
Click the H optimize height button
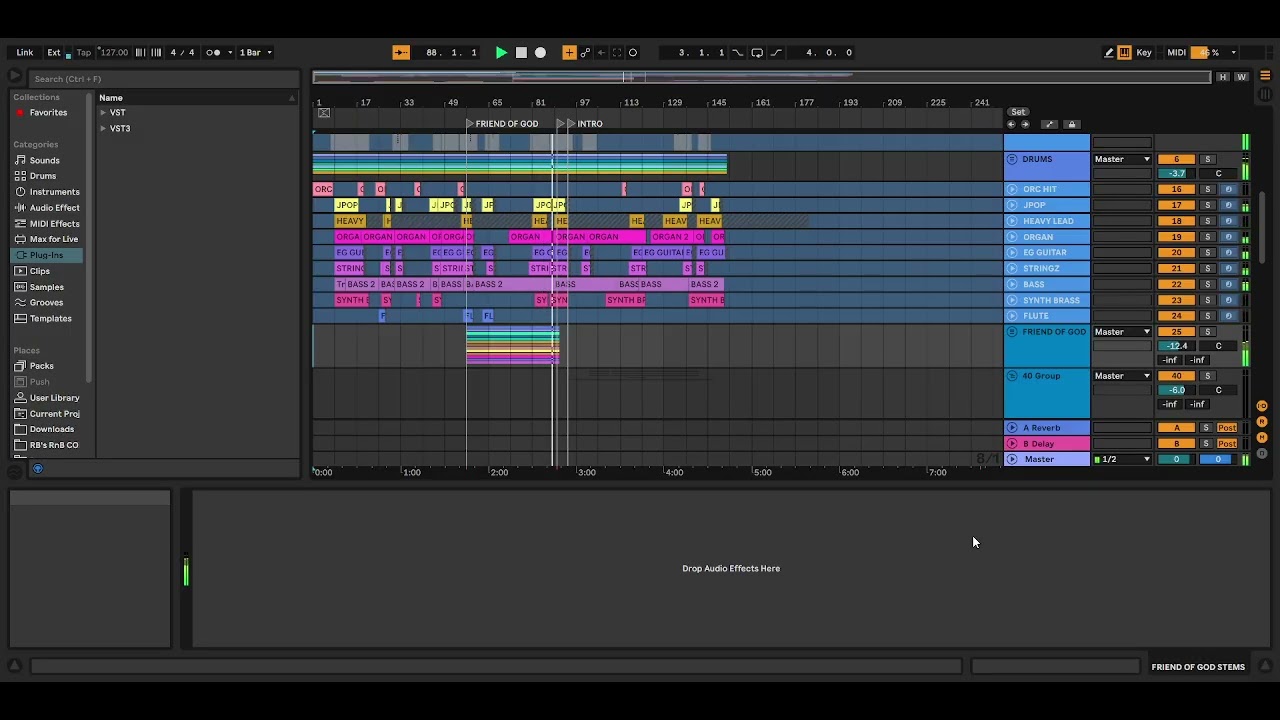1222,77
